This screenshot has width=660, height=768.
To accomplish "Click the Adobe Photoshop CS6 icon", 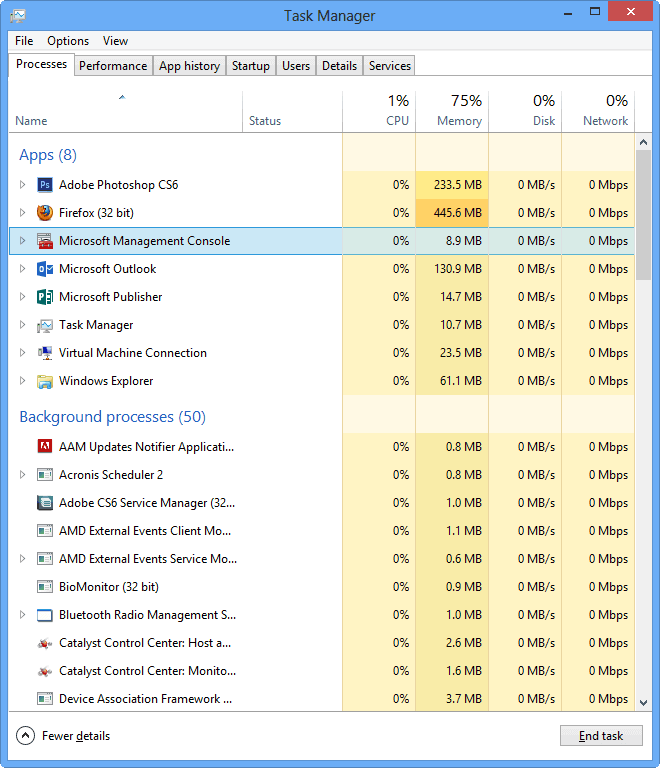I will pos(45,185).
